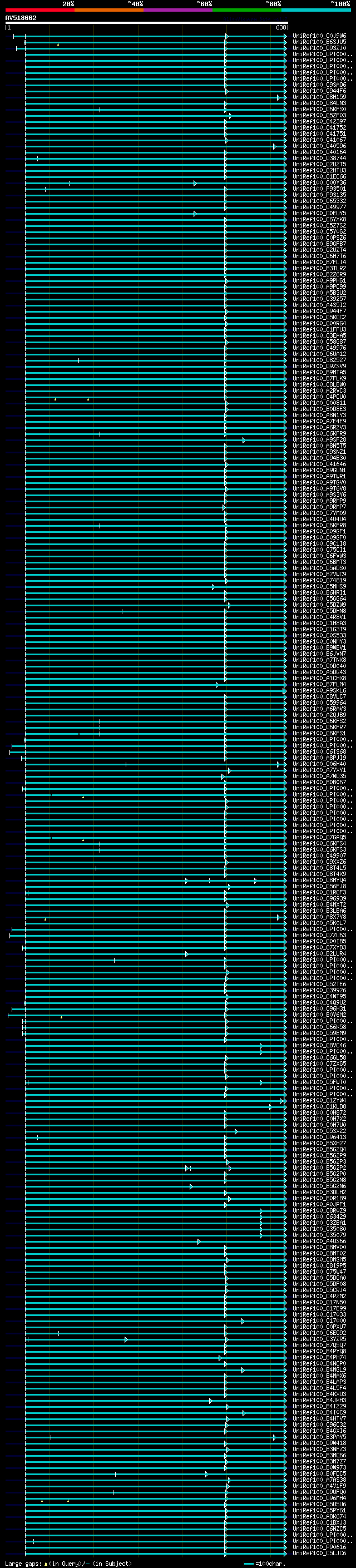Click the Large gaps legend text

click(68, 1563)
